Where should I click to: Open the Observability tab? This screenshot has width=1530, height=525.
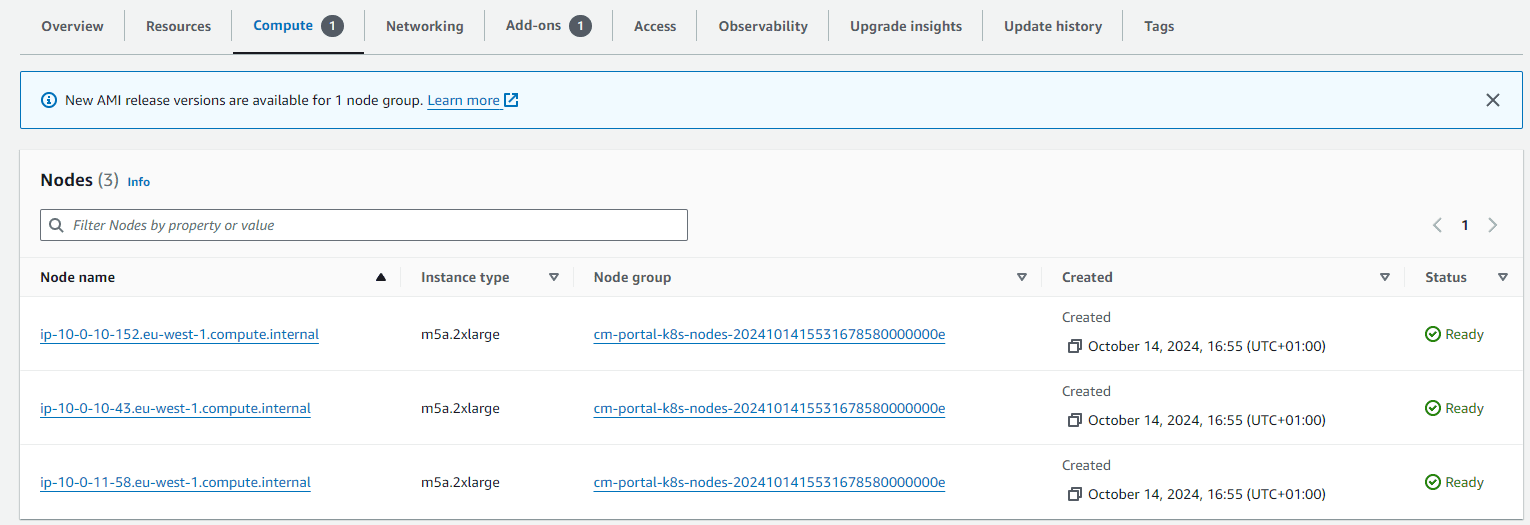pyautogui.click(x=763, y=26)
